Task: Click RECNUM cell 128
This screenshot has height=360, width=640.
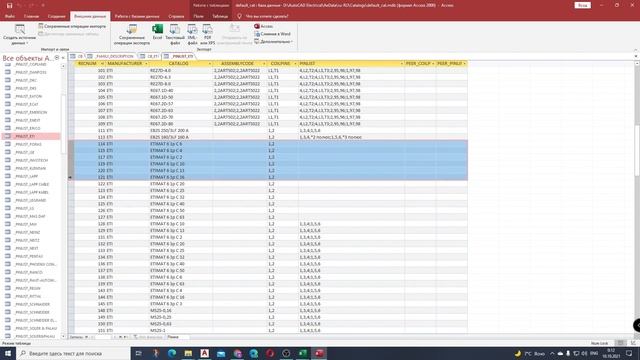Action: click(90, 224)
